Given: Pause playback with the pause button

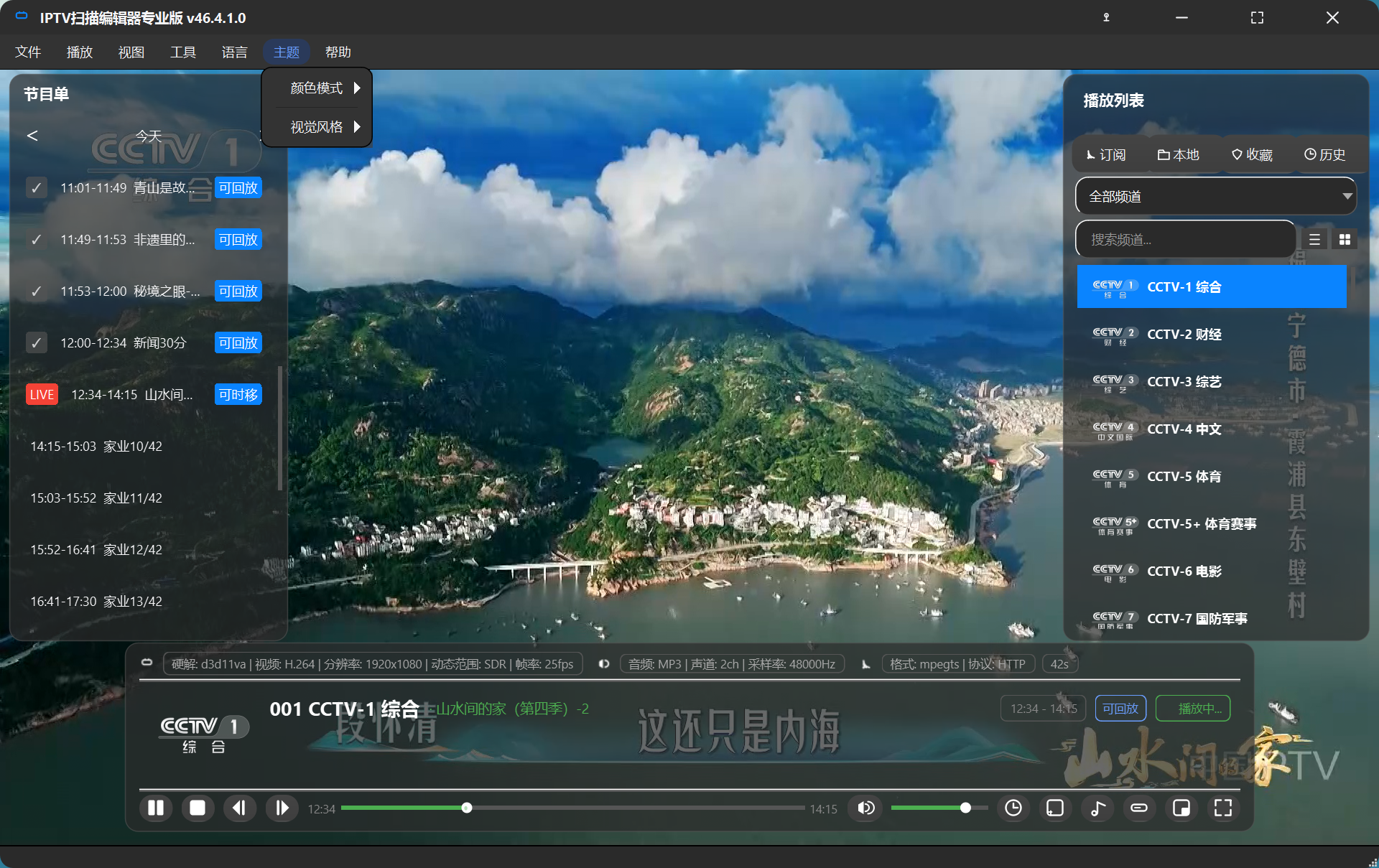Looking at the screenshot, I should [x=156, y=808].
